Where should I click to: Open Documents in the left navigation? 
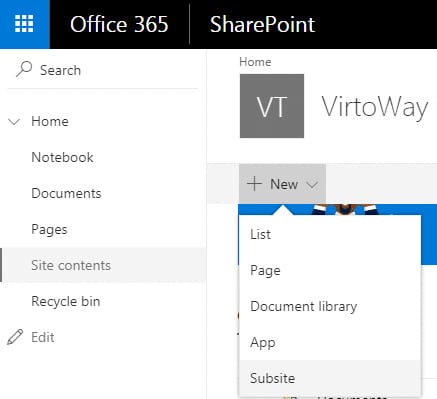tap(66, 193)
